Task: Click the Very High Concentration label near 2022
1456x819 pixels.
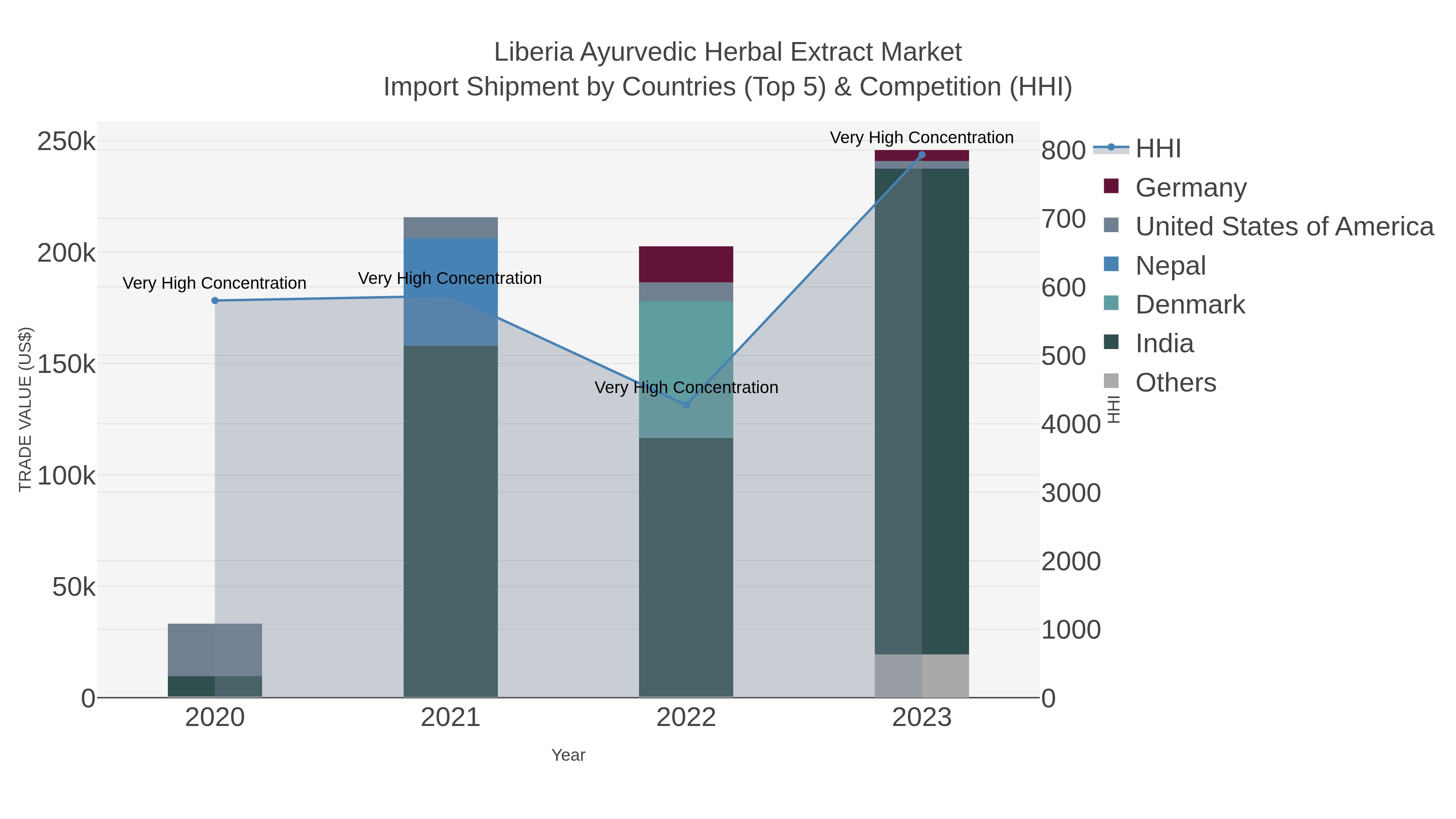Action: pos(686,387)
